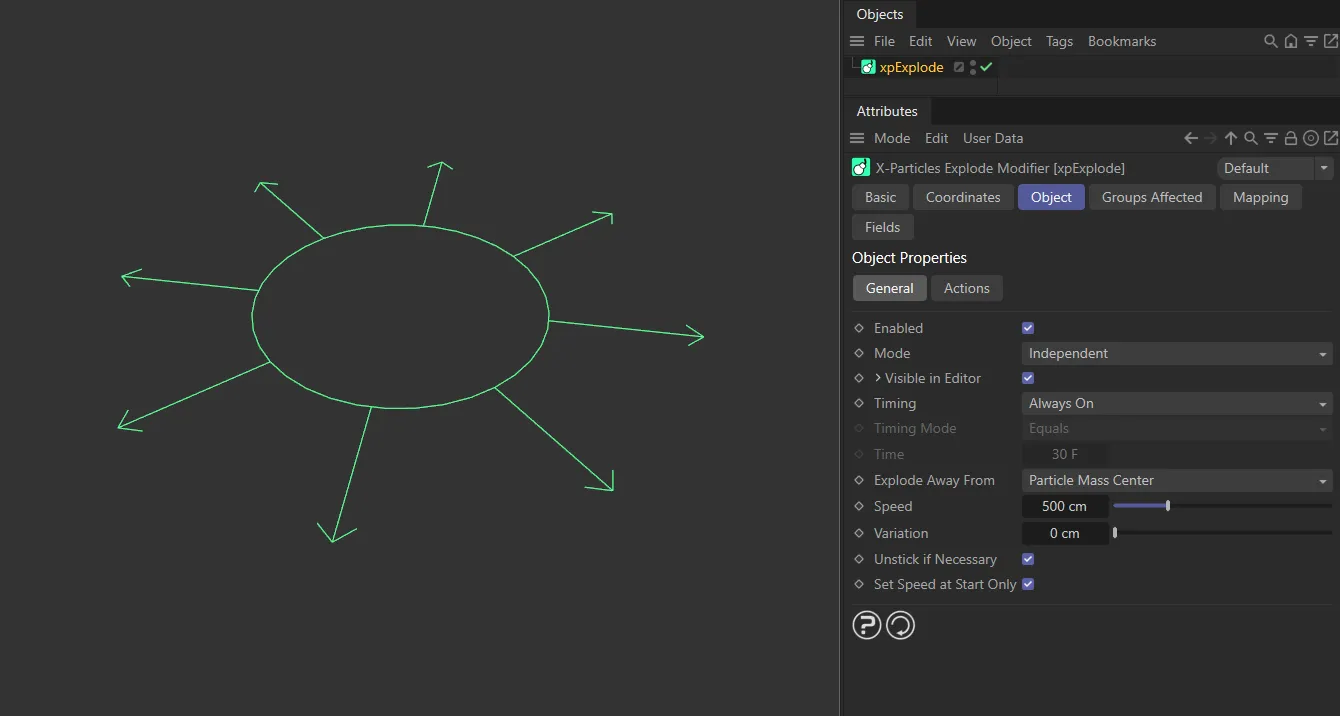The height and width of the screenshot is (716, 1340).
Task: Click the xpExplode X-Particles icon in Objects panel
Action: (867, 66)
